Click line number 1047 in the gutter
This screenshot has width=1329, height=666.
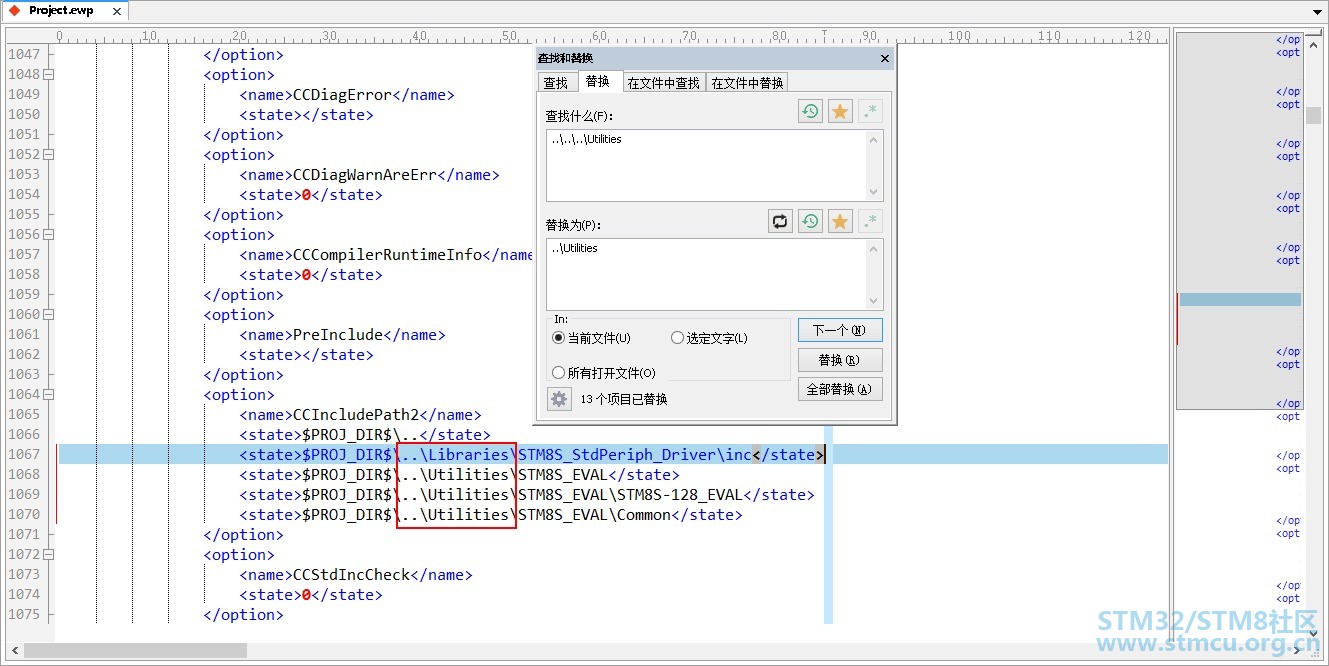[x=24, y=55]
